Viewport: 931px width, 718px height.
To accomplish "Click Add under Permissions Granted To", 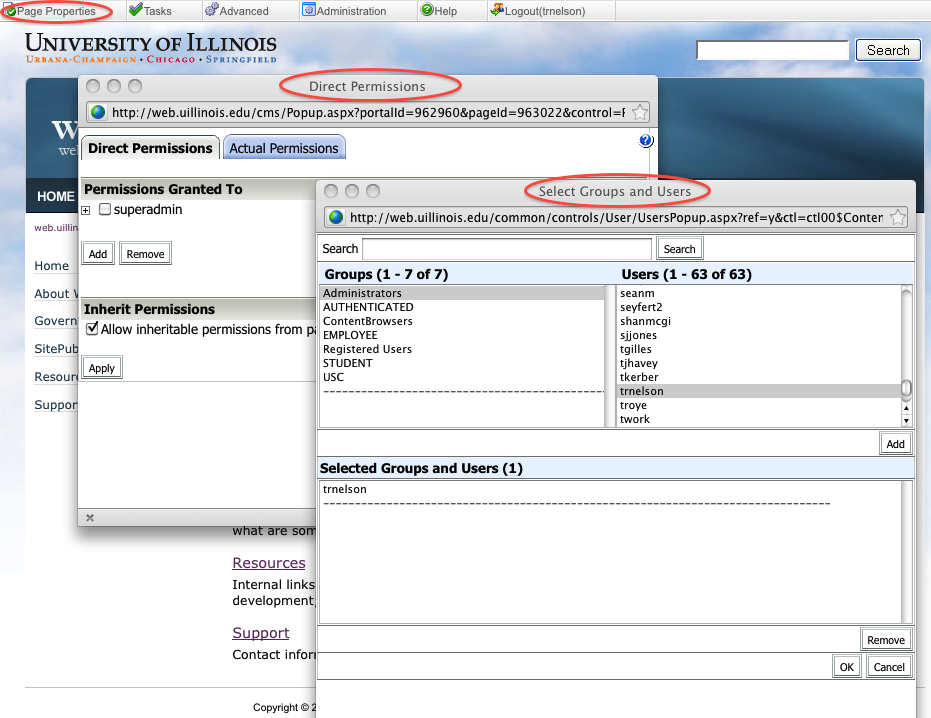I will pyautogui.click(x=98, y=254).
